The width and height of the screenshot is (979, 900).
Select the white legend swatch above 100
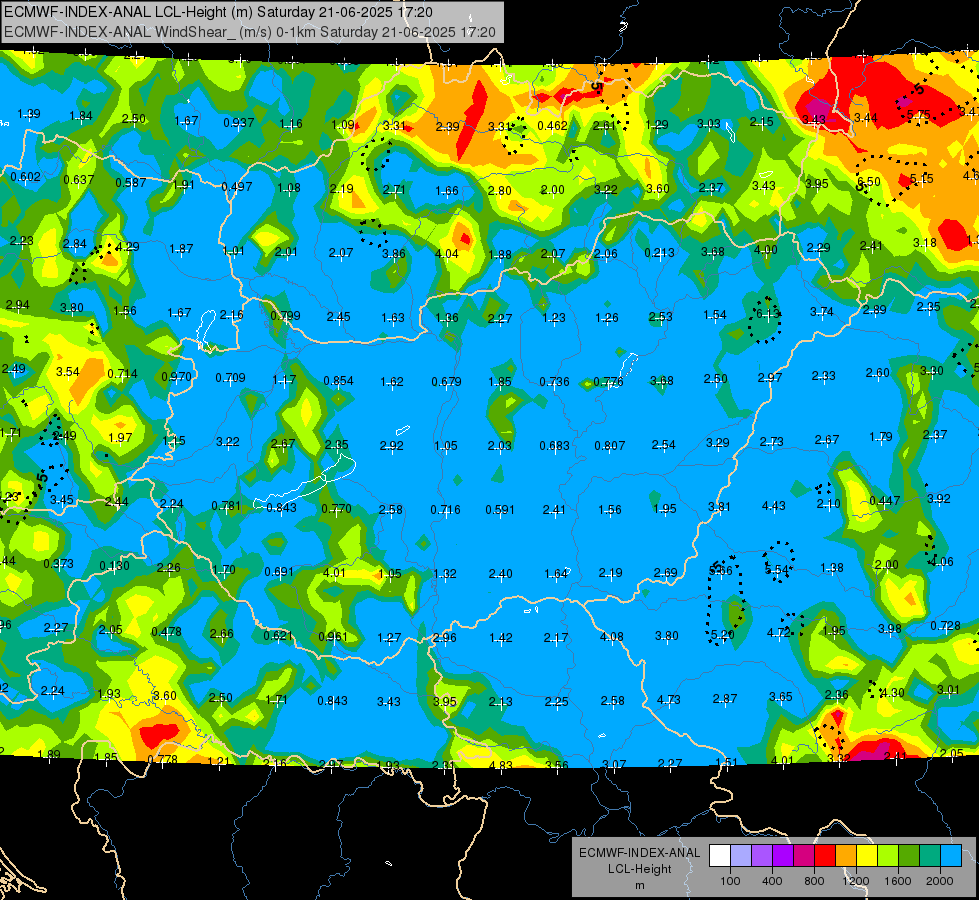(720, 856)
